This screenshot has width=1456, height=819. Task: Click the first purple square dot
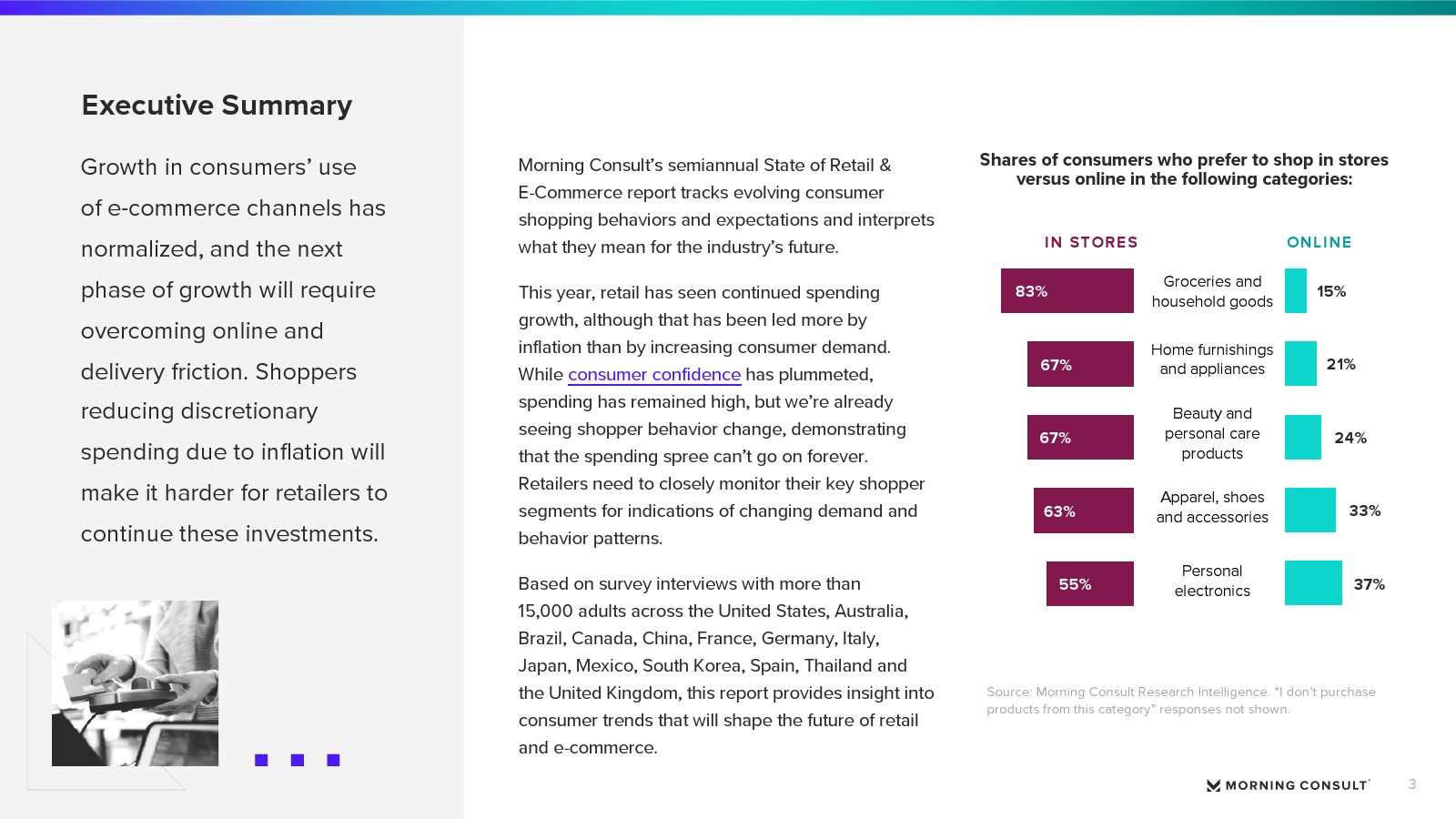tap(261, 760)
